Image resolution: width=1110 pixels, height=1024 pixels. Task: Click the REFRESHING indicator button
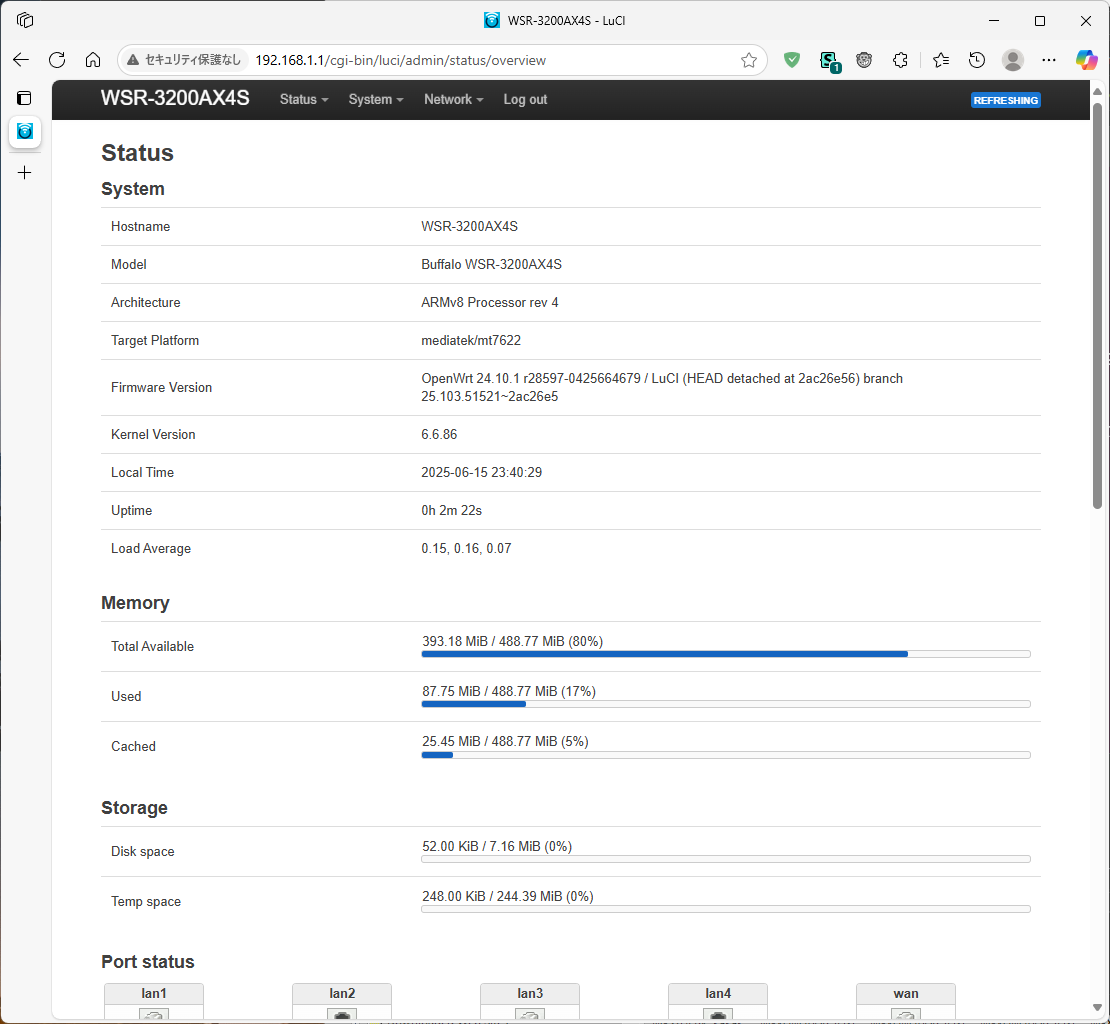1005,100
